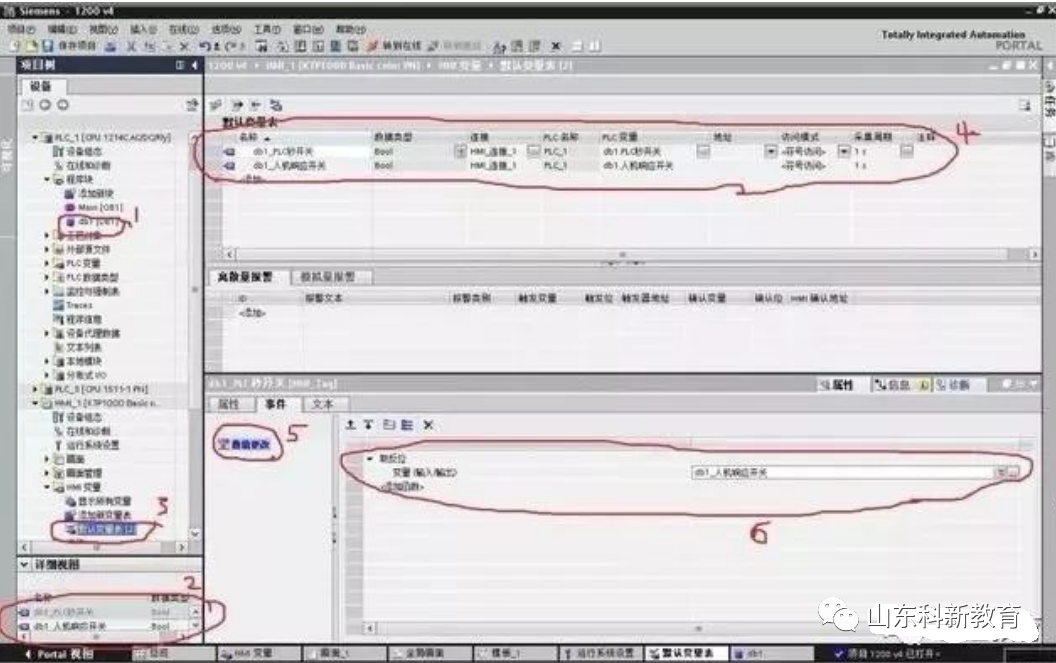This screenshot has height=663, width=1056.
Task: Click the horizontal scrollbar under the tag table
Action: click(x=622, y=255)
